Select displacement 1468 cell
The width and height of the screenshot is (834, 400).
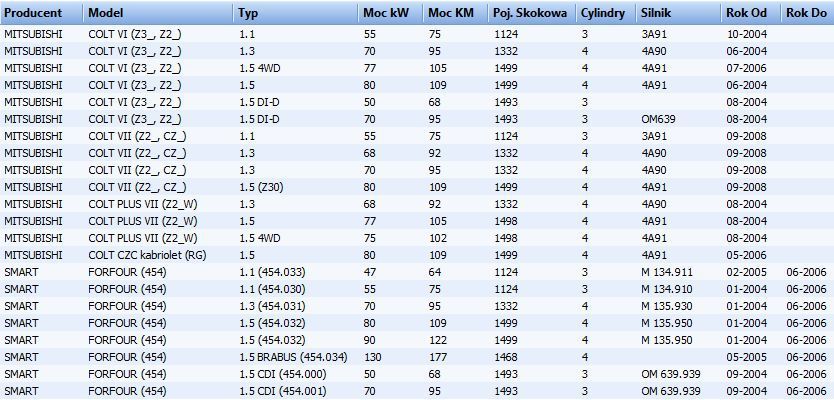click(505, 357)
